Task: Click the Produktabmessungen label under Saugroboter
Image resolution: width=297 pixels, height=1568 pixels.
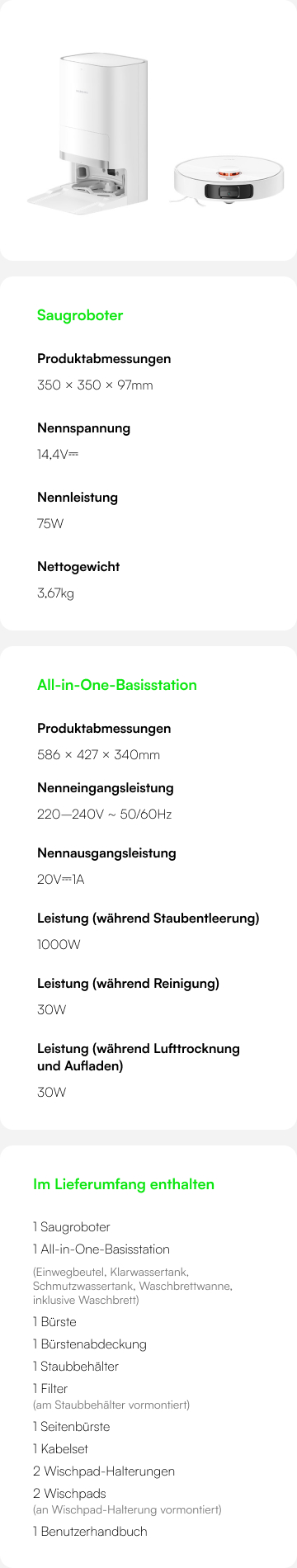Action: tap(104, 359)
